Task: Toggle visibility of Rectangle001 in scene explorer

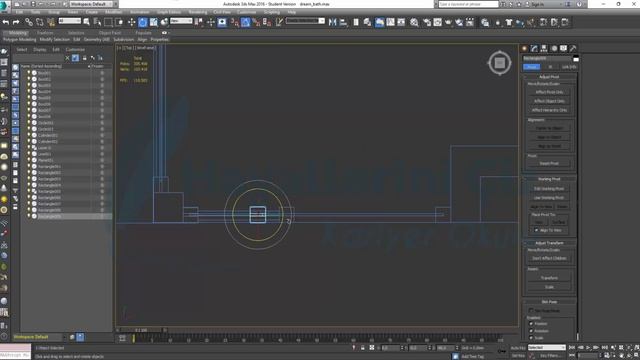Action: coord(29,166)
